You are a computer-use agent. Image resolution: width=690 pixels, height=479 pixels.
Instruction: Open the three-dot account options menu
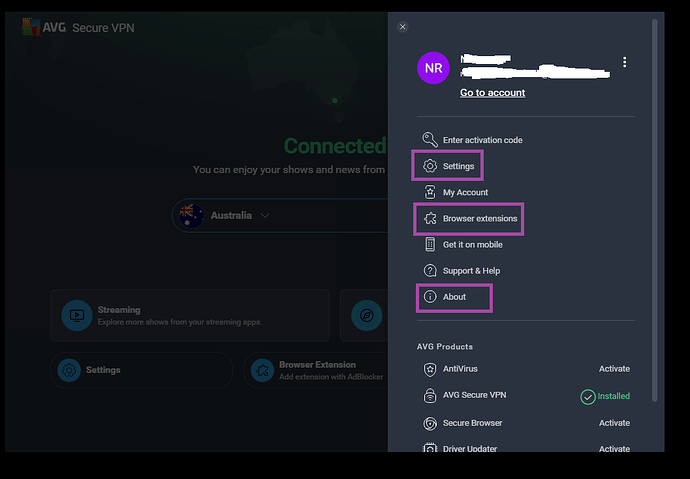625,63
